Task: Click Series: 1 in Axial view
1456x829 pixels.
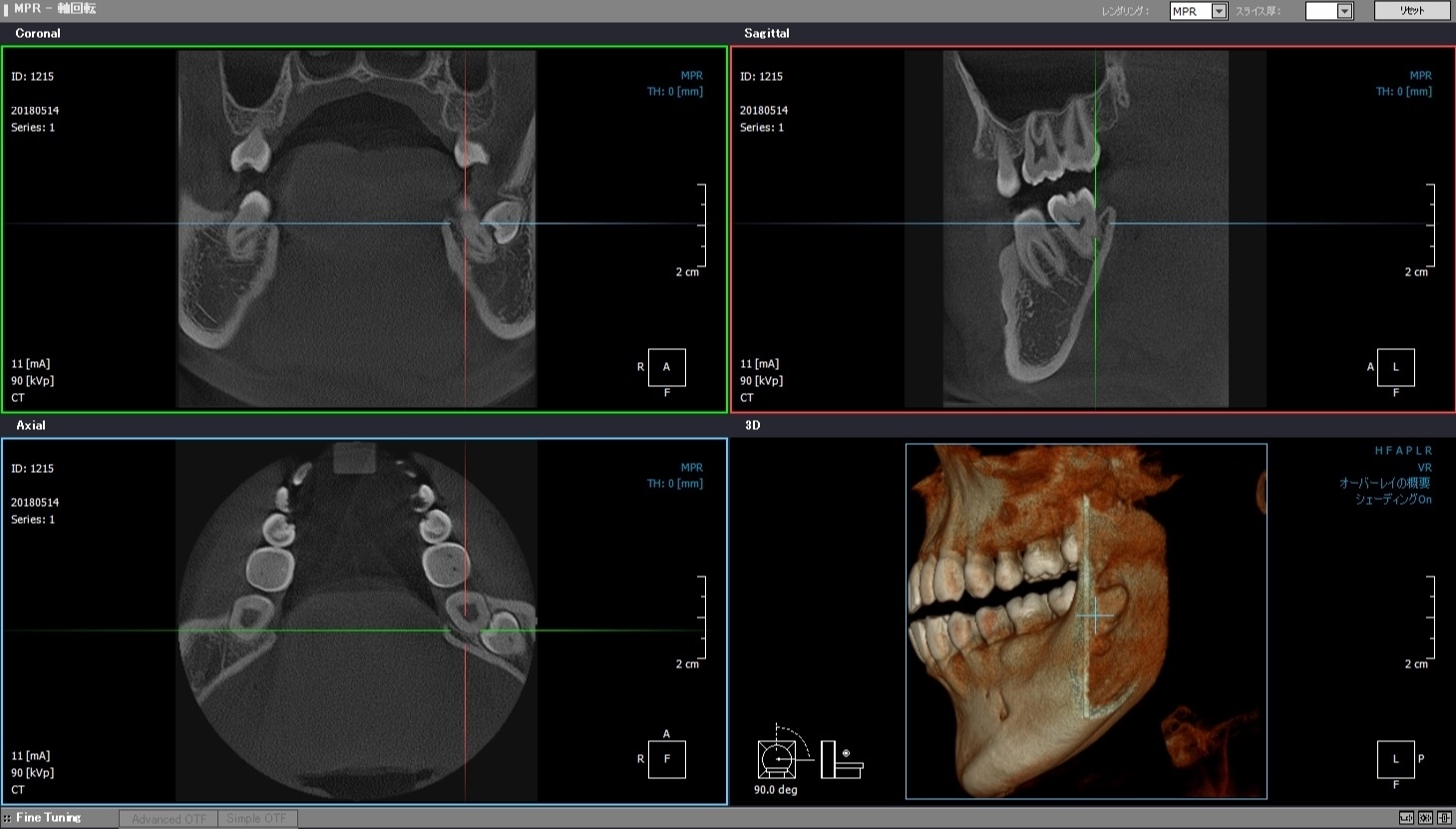Action: click(x=33, y=520)
